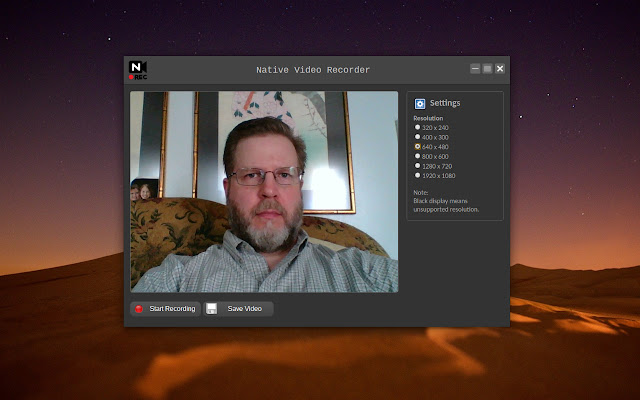
Task: Click the Settings panel heading
Action: tap(445, 103)
